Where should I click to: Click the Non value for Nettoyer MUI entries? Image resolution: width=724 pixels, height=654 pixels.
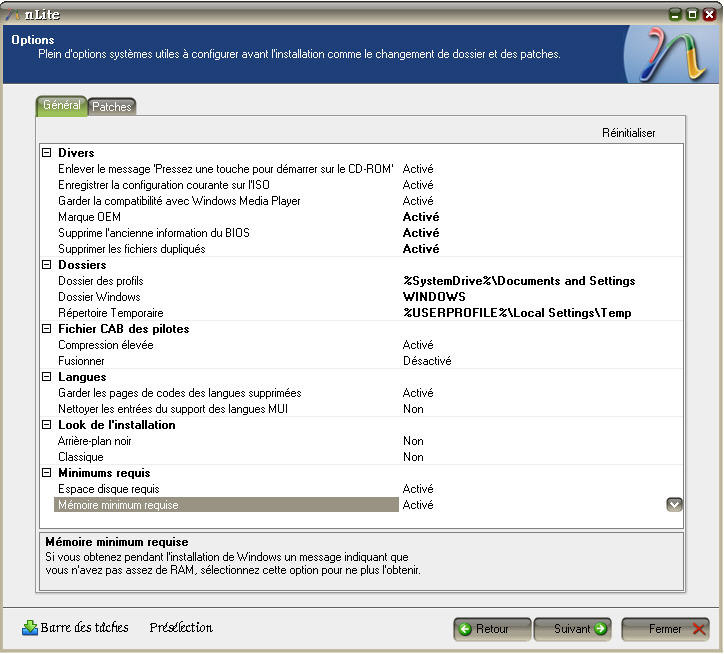point(413,409)
